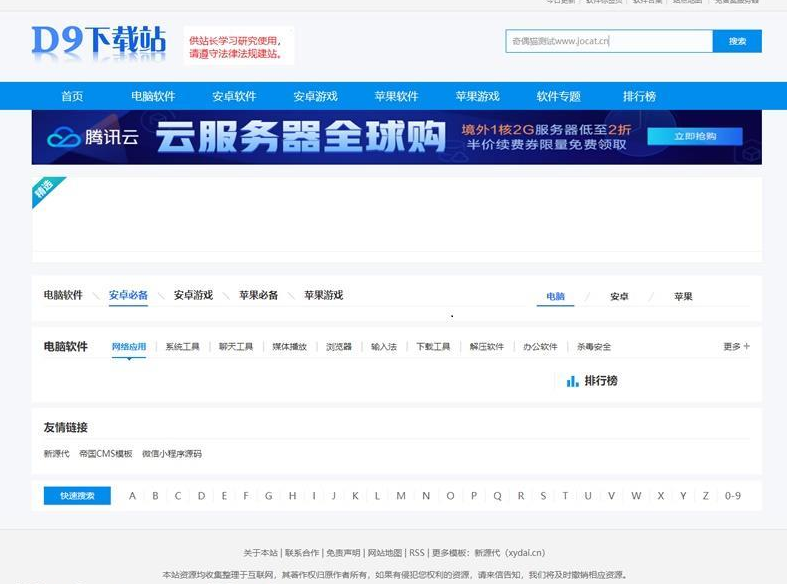
Task: Click the 腾讯云 banner advertisement
Action: (397, 137)
